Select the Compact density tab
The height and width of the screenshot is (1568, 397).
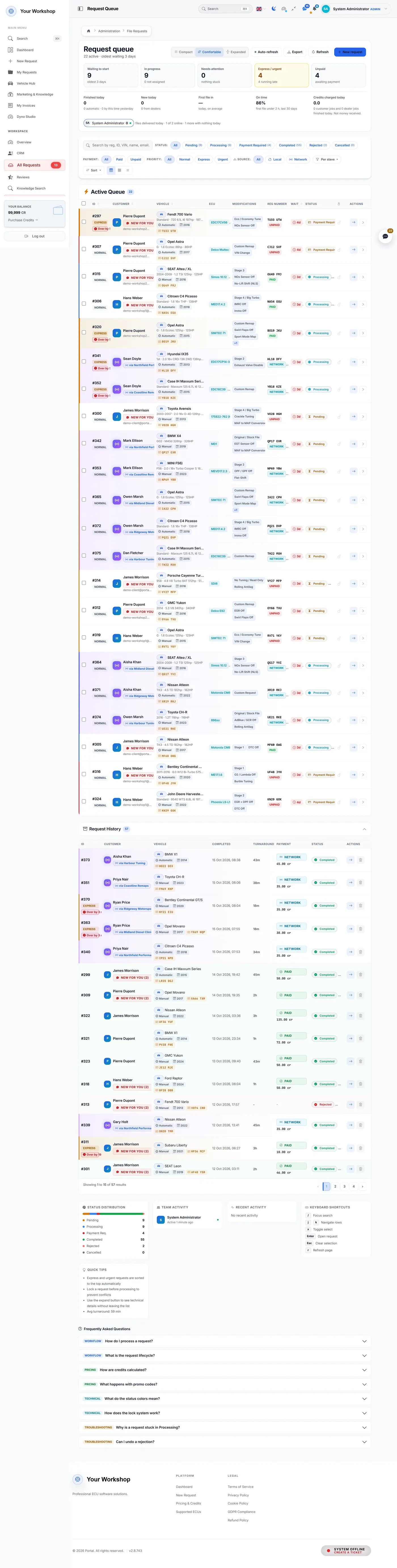tap(183, 52)
